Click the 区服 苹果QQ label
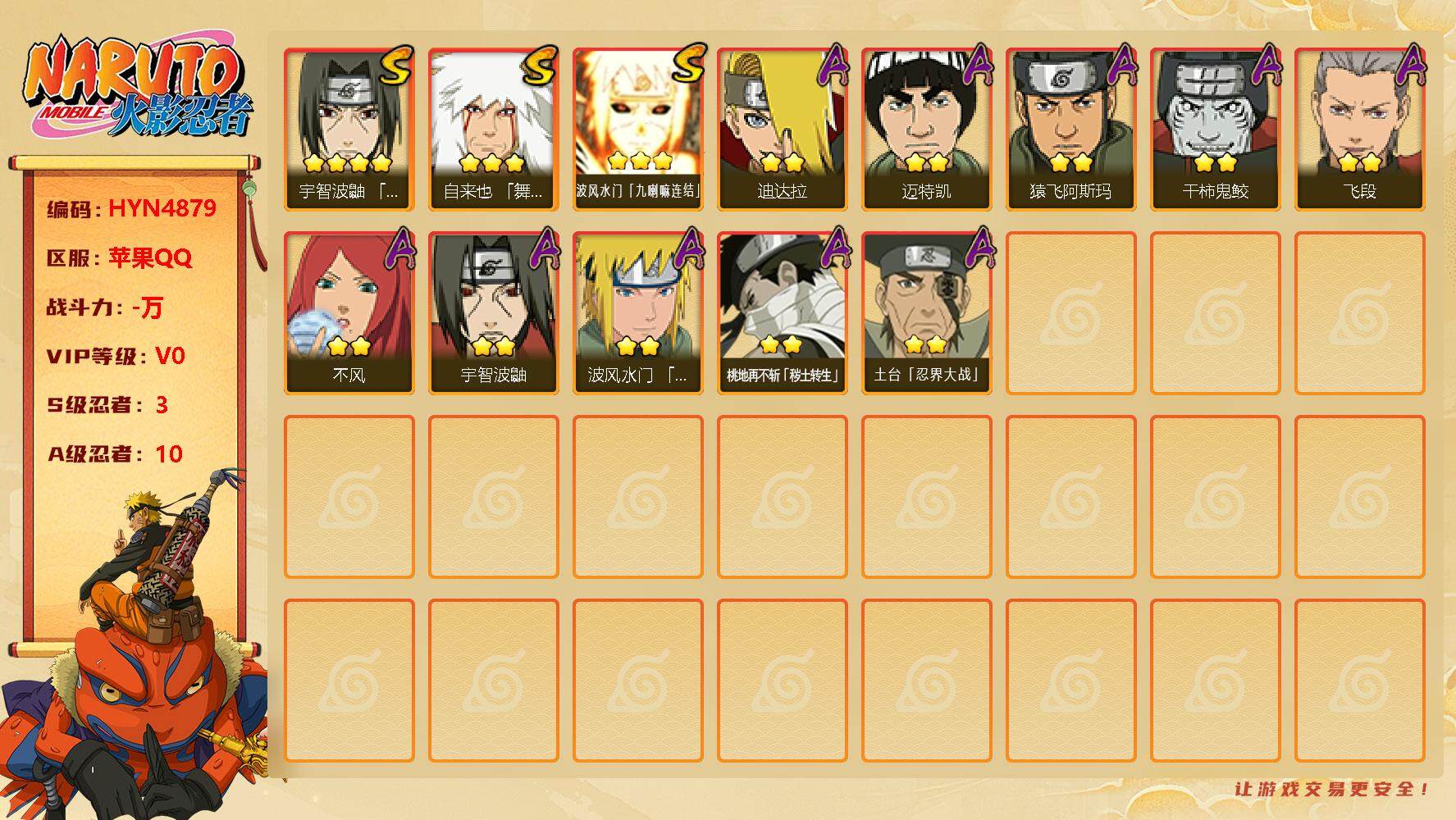Viewport: 1456px width, 820px height. 119,257
